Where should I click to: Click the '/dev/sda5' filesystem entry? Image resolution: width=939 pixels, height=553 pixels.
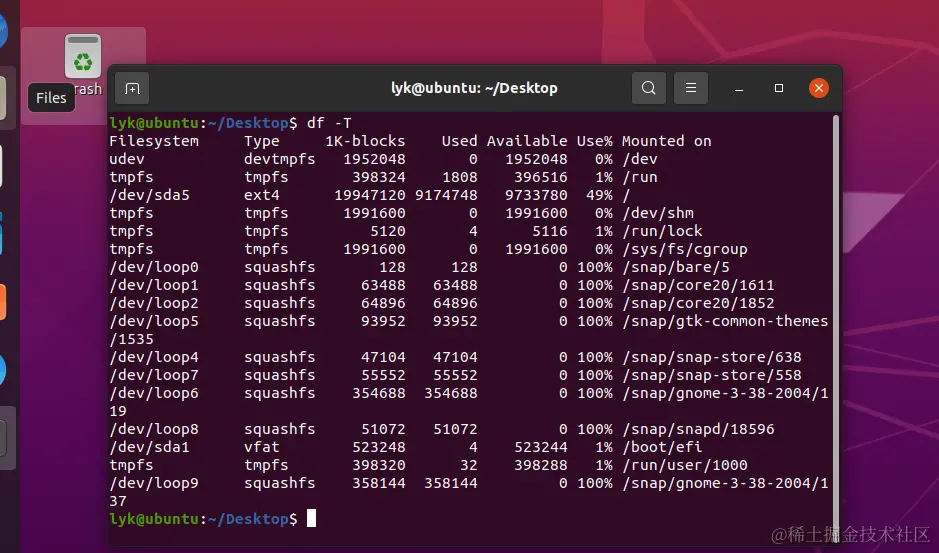[149, 195]
